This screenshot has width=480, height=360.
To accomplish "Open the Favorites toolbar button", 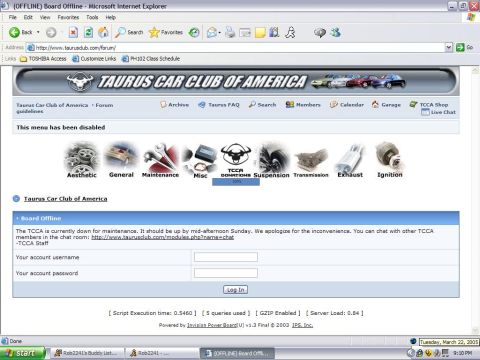I will click(x=166, y=32).
